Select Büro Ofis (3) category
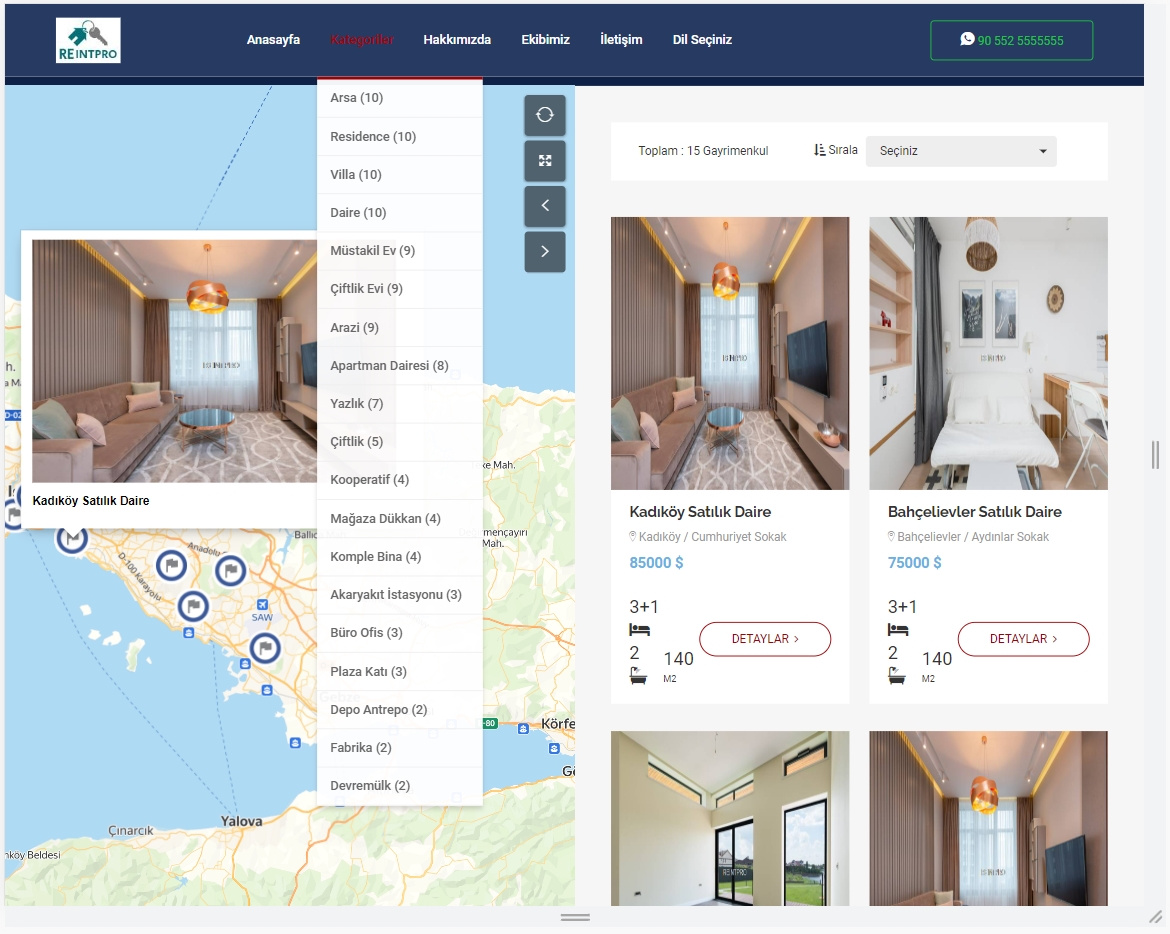 coord(400,633)
